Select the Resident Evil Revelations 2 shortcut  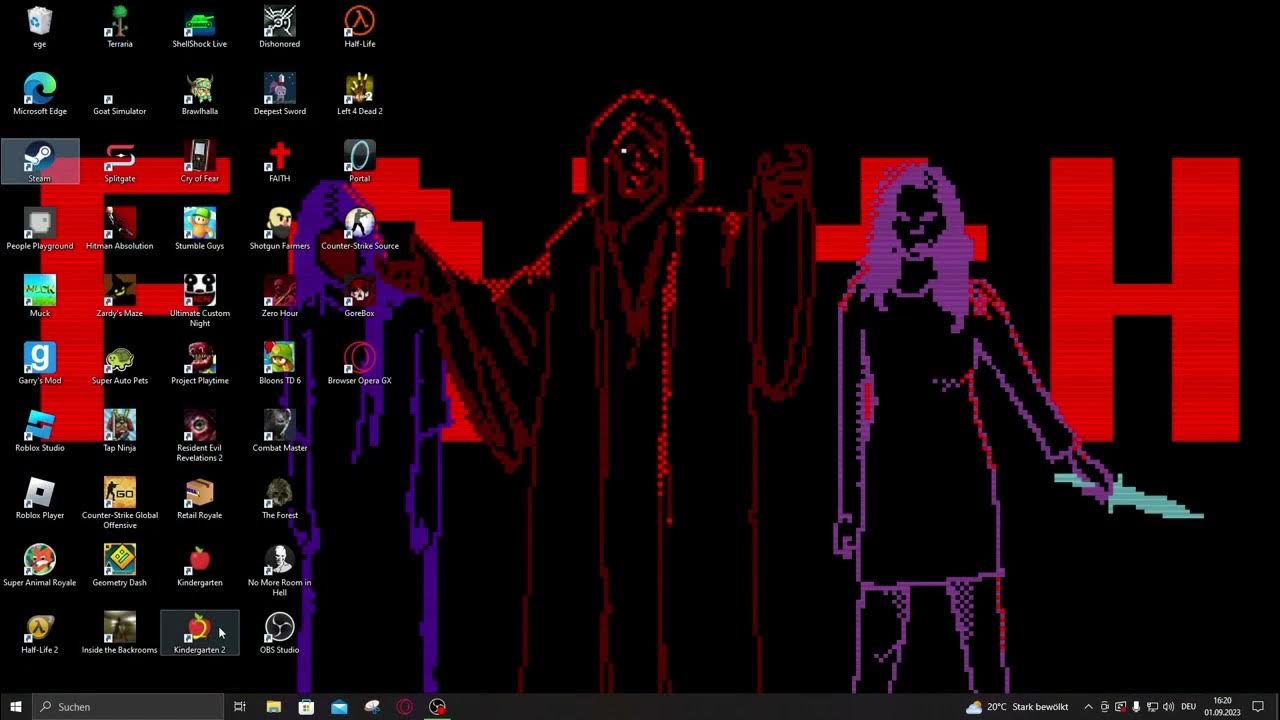(200, 436)
